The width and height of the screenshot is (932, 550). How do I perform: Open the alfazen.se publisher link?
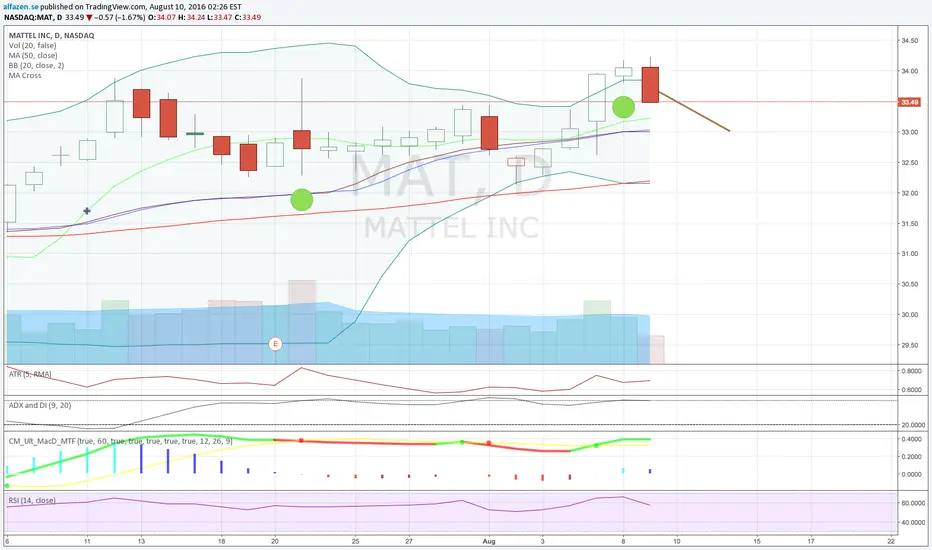20,7
